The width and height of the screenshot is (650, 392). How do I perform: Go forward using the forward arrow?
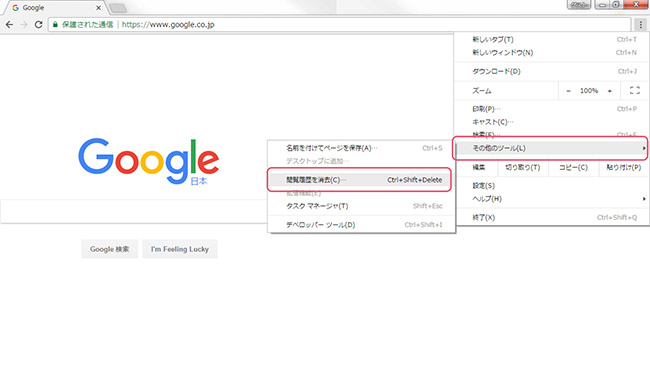24,25
